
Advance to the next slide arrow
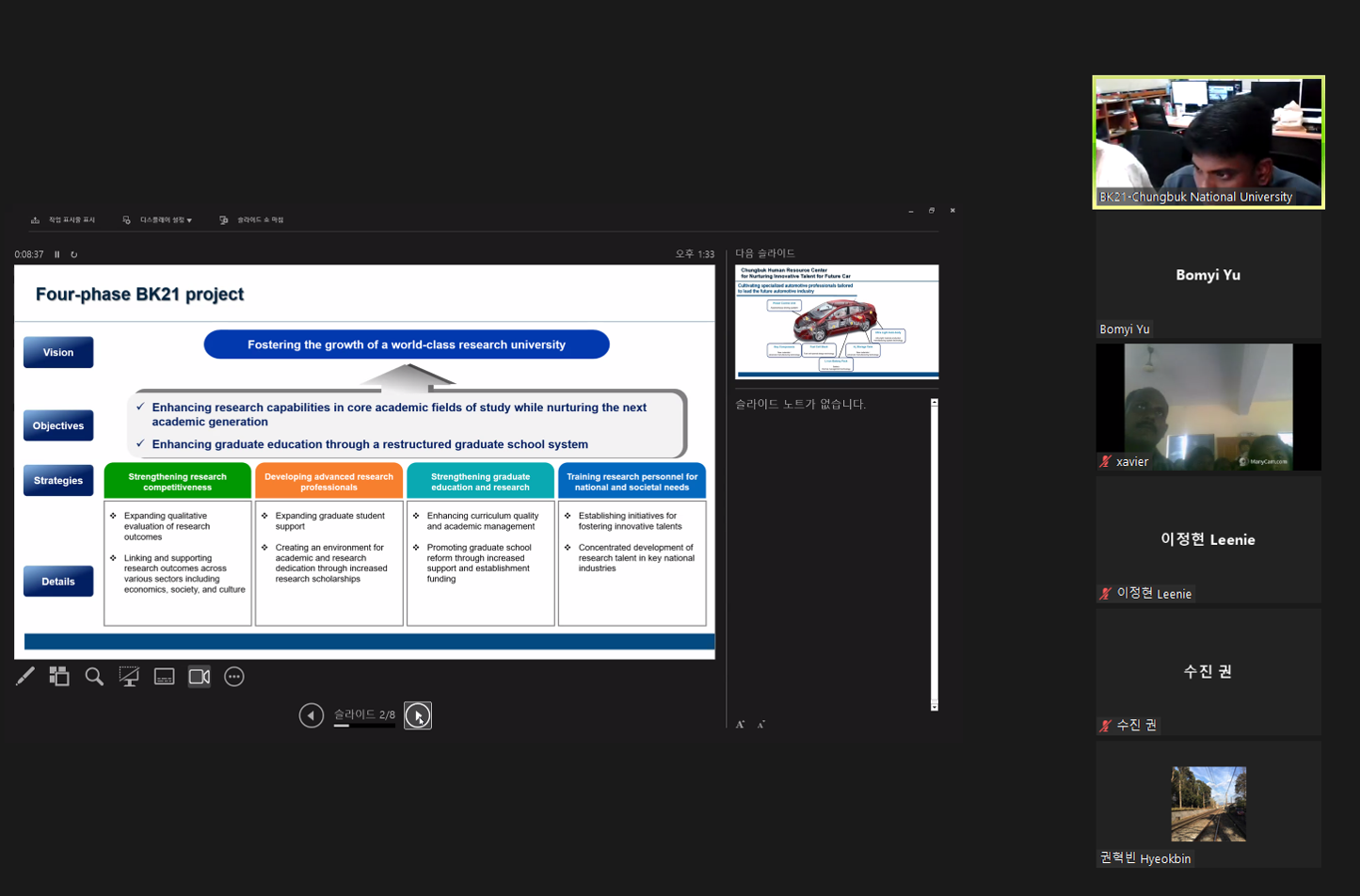coord(418,715)
